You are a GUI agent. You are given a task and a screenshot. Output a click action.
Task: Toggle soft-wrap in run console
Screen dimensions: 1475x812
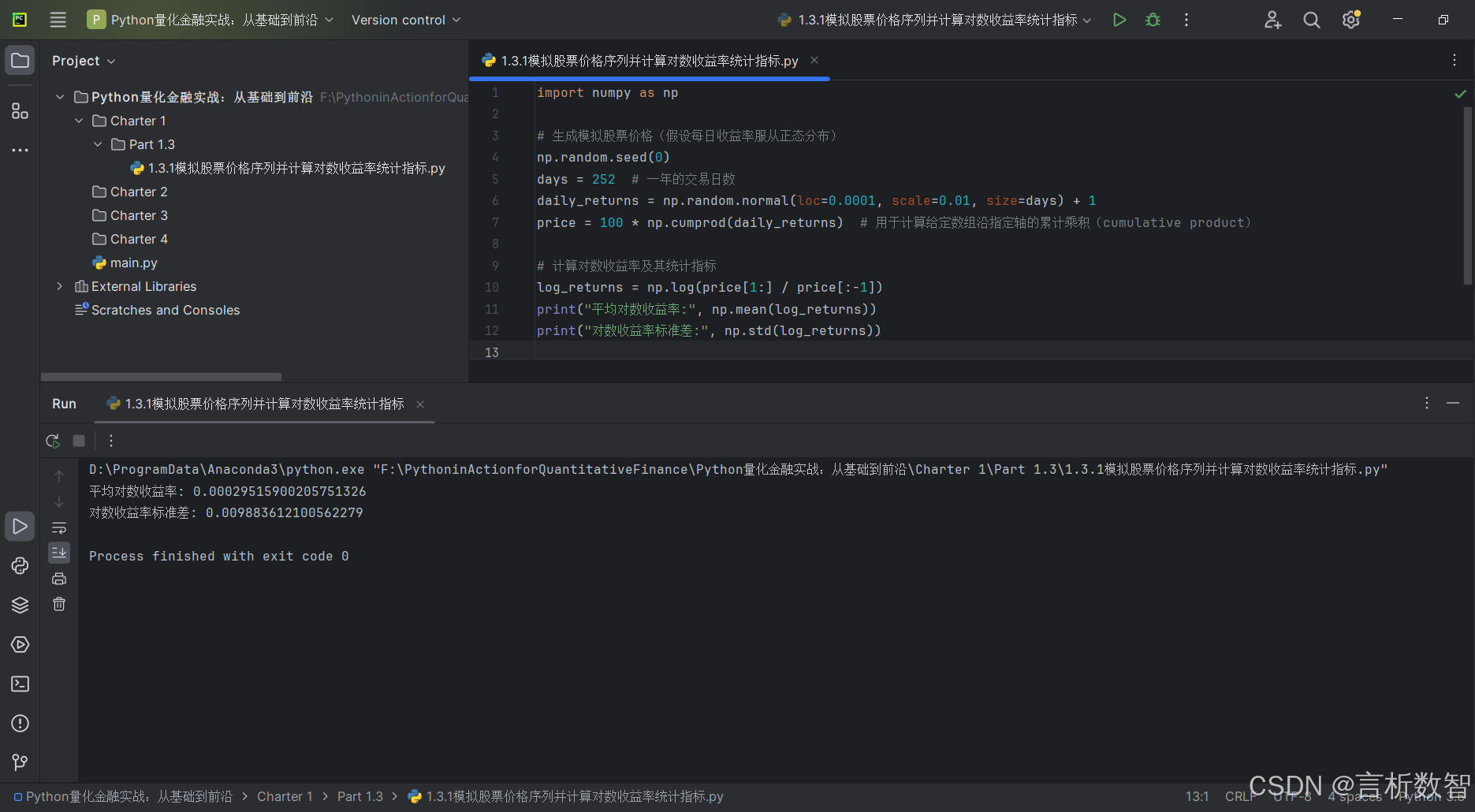point(59,527)
